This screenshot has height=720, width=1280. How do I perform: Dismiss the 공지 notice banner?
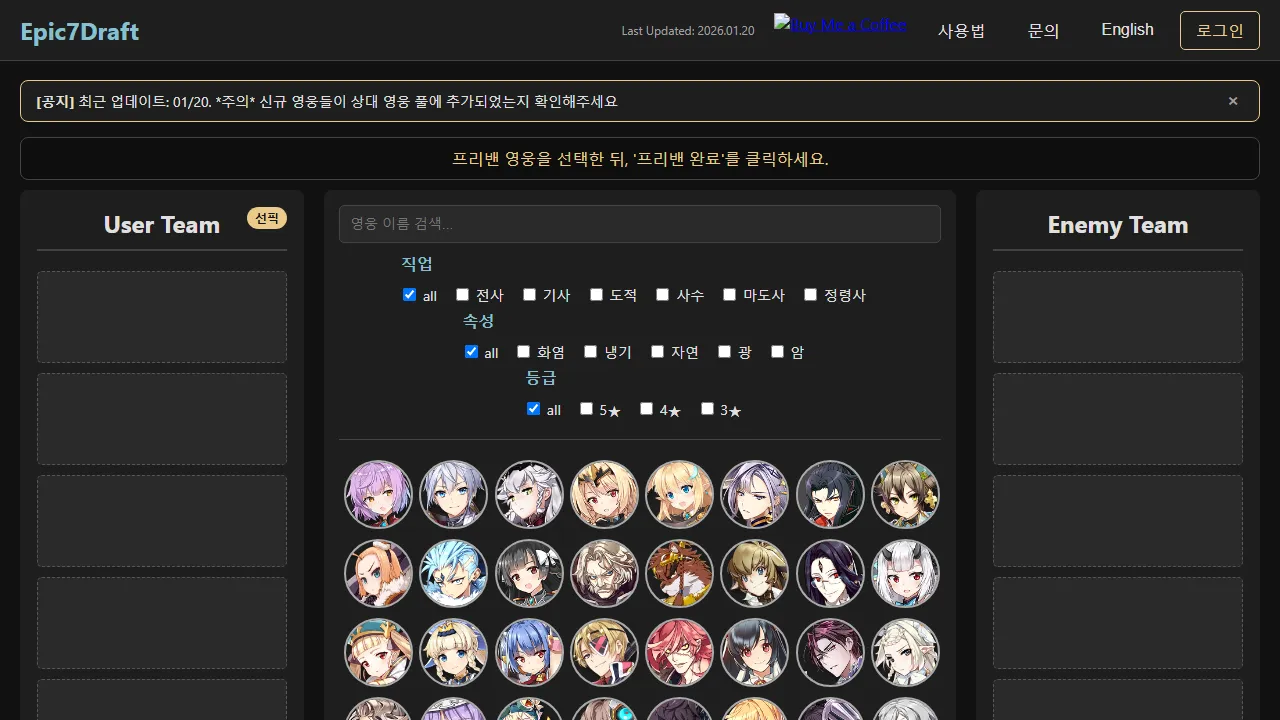pyautogui.click(x=1233, y=101)
